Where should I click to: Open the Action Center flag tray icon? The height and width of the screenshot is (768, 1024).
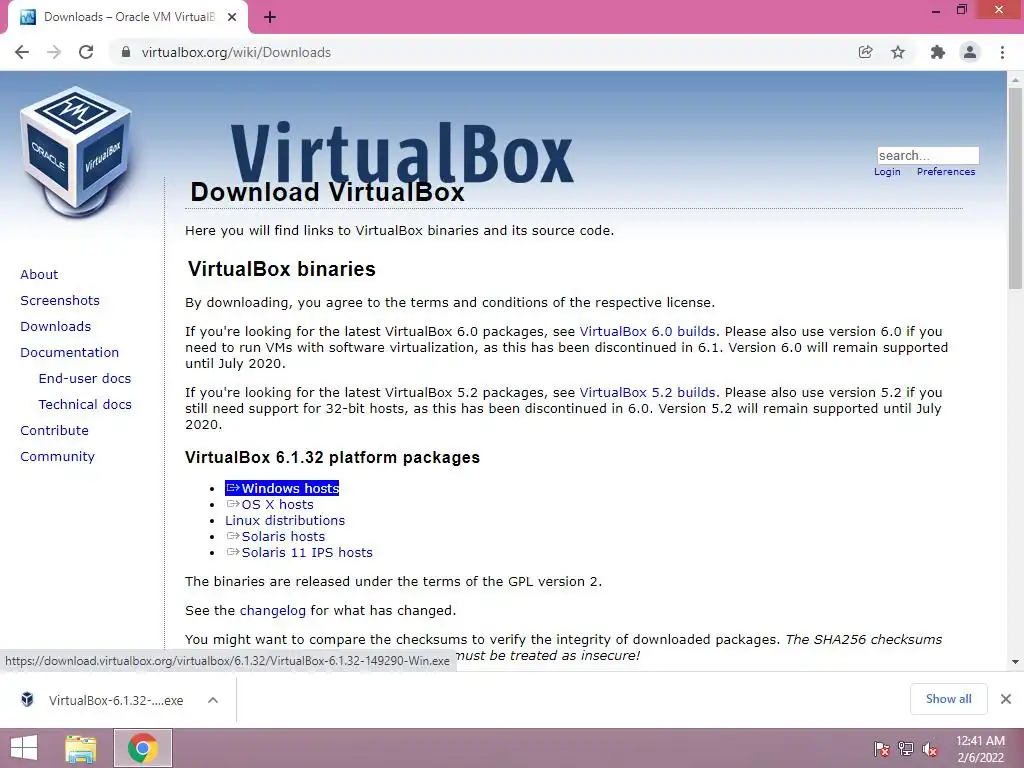pos(881,749)
